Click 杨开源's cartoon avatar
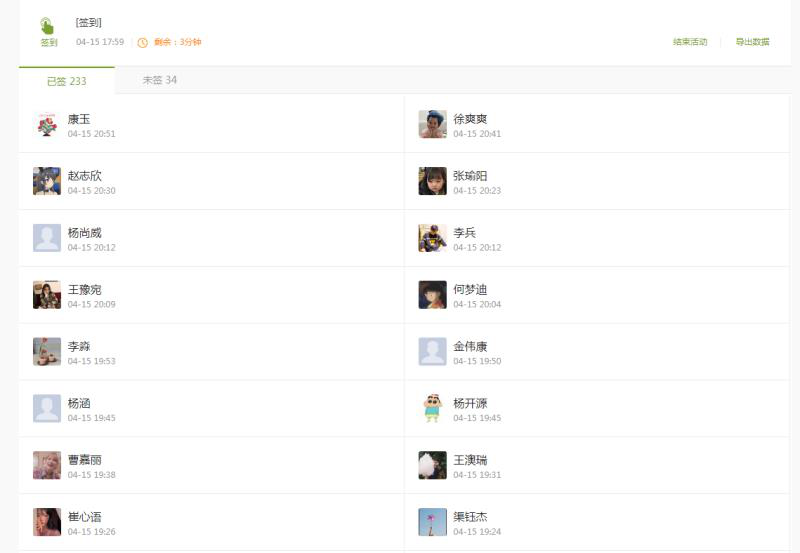Image resolution: width=800 pixels, height=553 pixels. 432,408
